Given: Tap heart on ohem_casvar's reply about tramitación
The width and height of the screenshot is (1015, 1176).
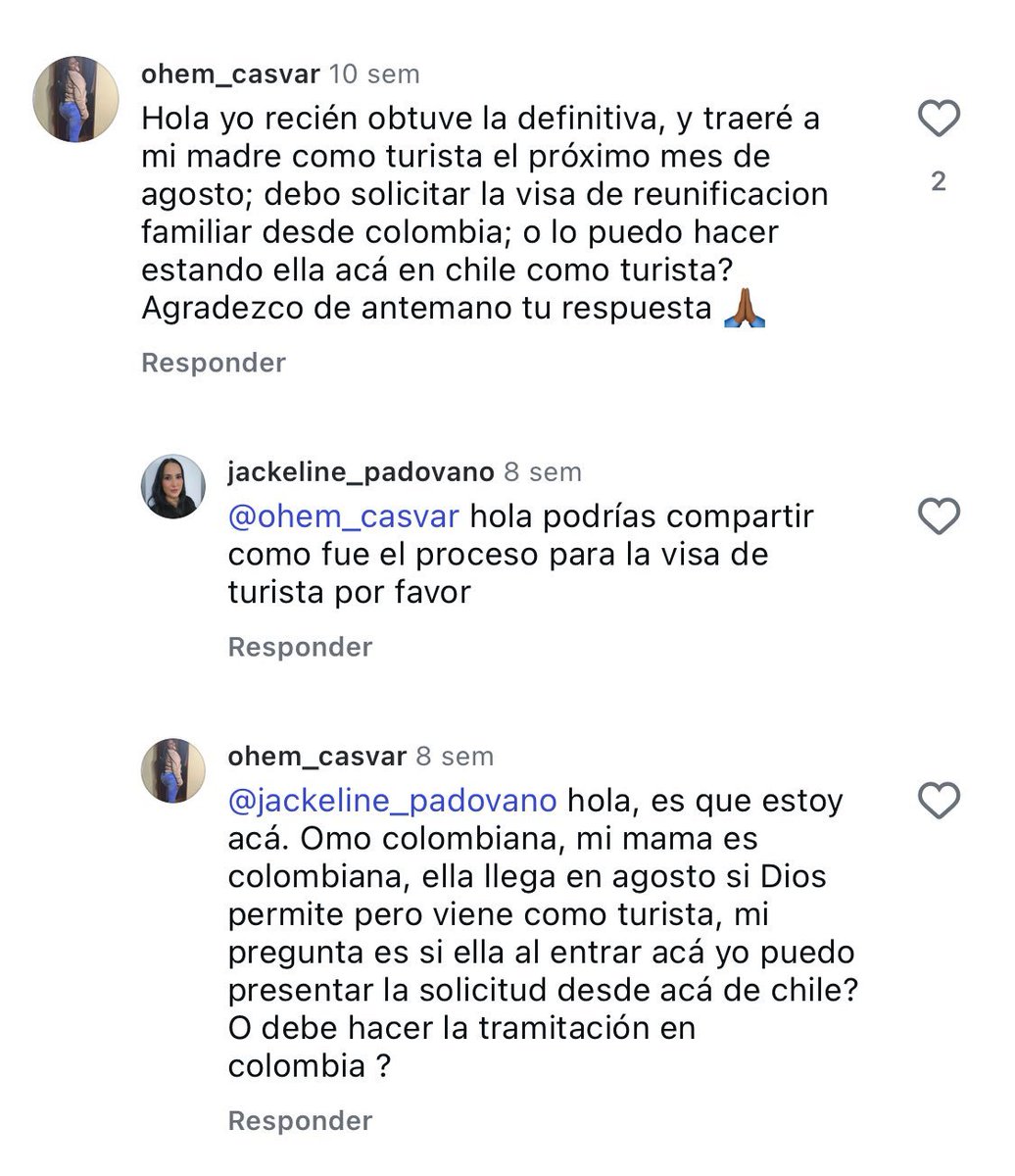Looking at the screenshot, I should (939, 801).
